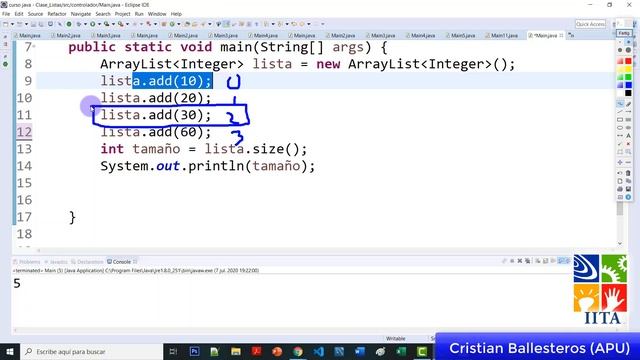640x360 pixels.
Task: Pick the yellow color swatch in the annotation palette
Action: 629,69
